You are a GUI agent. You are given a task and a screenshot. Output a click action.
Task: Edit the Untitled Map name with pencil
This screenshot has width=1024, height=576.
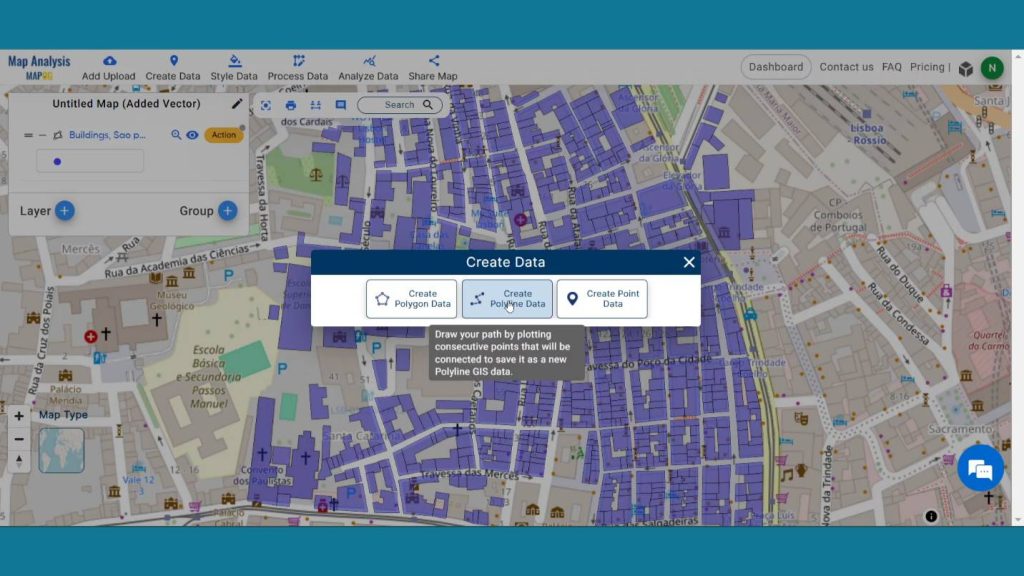click(237, 103)
